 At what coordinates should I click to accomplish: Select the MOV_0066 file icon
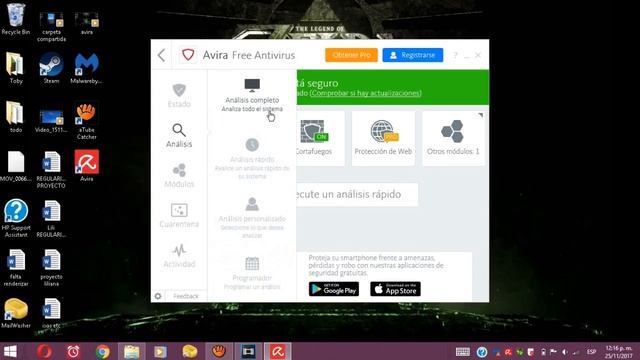pos(16,166)
